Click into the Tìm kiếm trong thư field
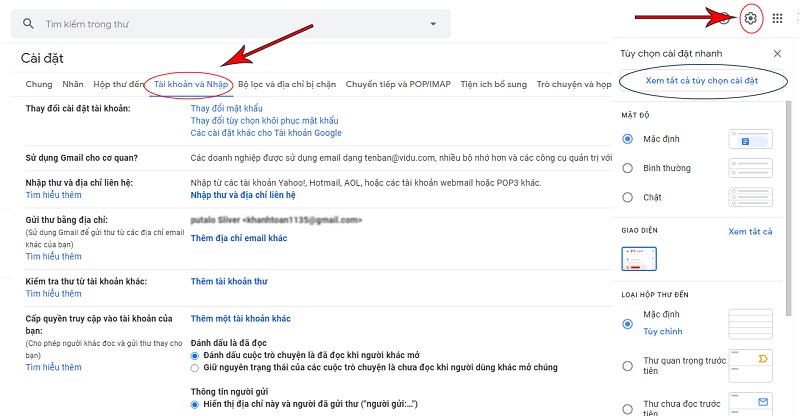Screen dimensions: 800x416 231,23
